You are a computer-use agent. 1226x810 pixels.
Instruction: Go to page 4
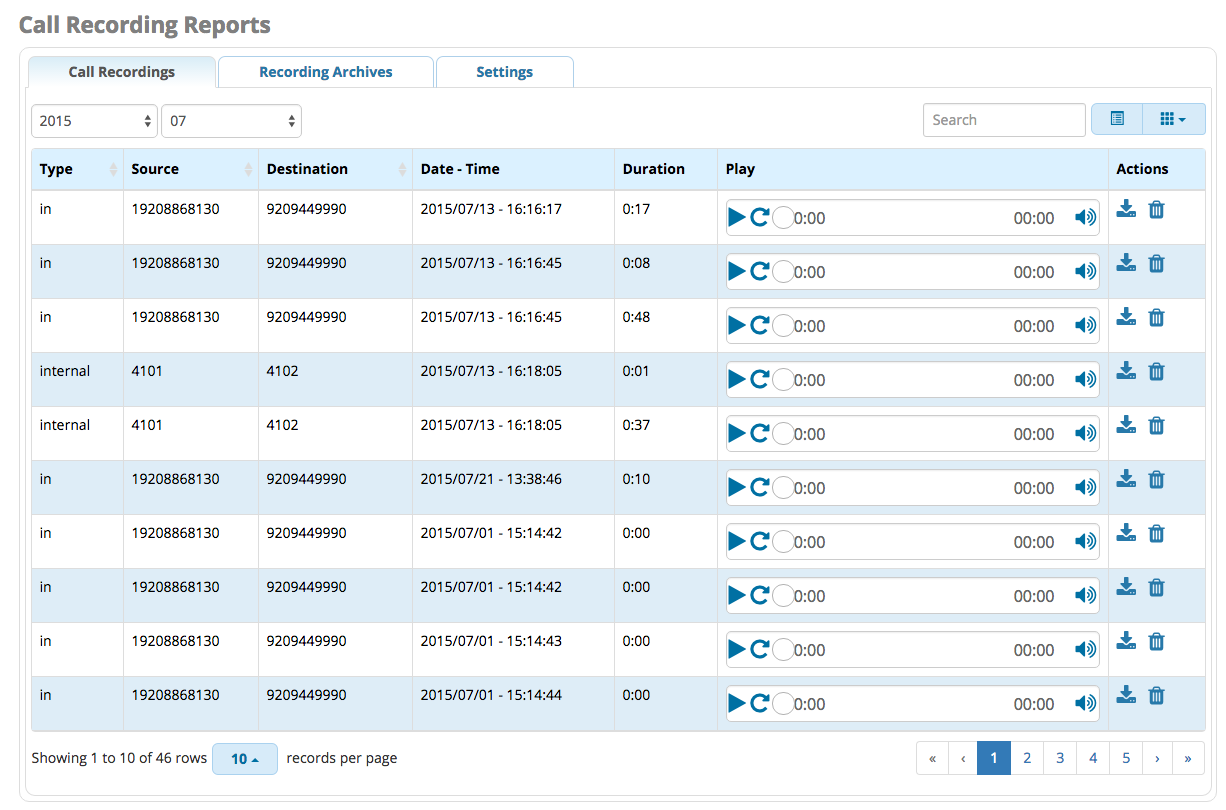1093,758
